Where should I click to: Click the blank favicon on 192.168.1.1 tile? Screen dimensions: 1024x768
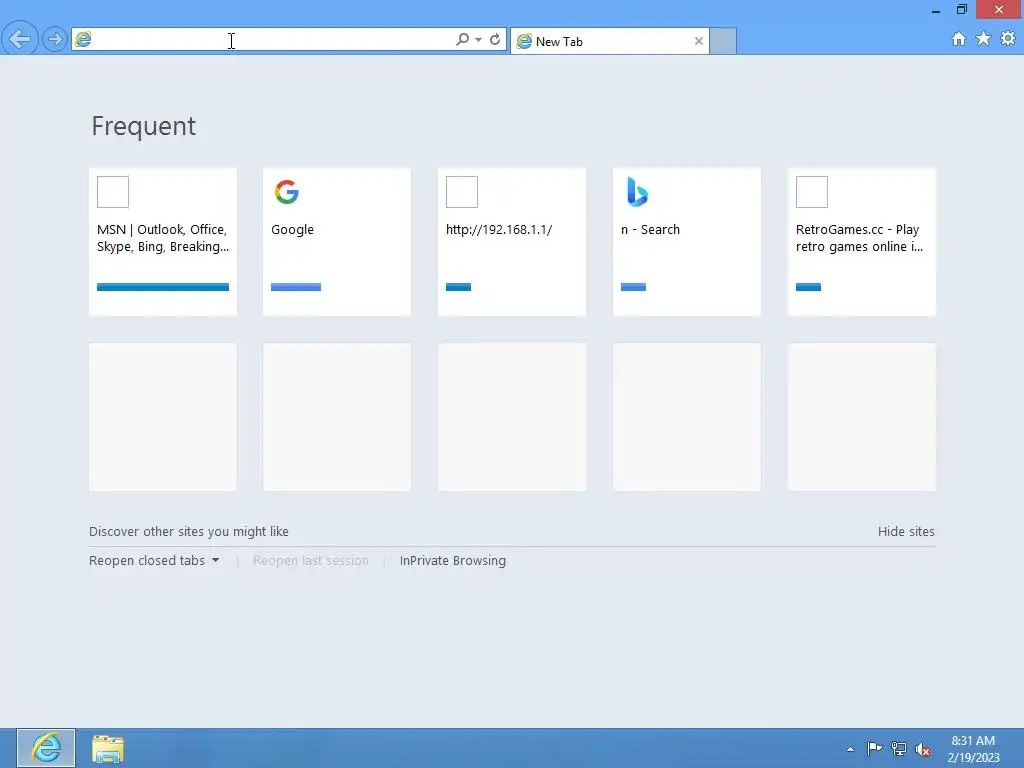(462, 192)
